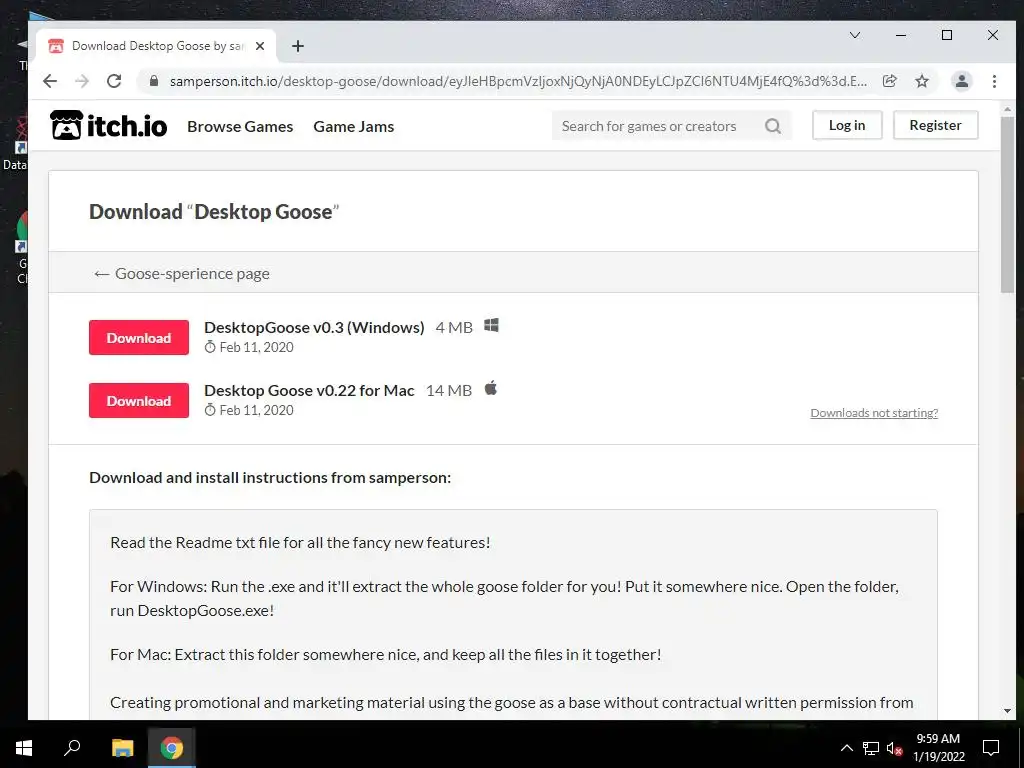Share this page via the share icon
Viewport: 1024px width, 768px height.
pyautogui.click(x=889, y=81)
